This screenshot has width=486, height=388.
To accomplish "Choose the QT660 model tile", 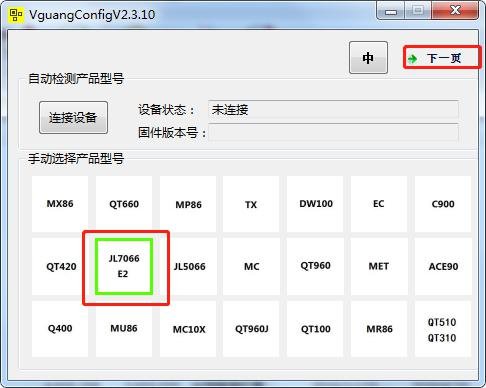I will [x=124, y=204].
